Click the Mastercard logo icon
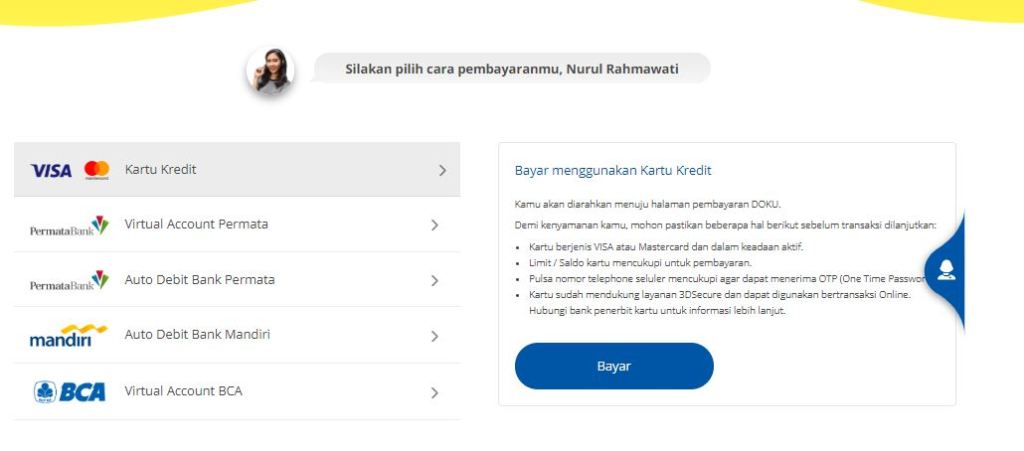This screenshot has height=451, width=1024. pos(97,170)
